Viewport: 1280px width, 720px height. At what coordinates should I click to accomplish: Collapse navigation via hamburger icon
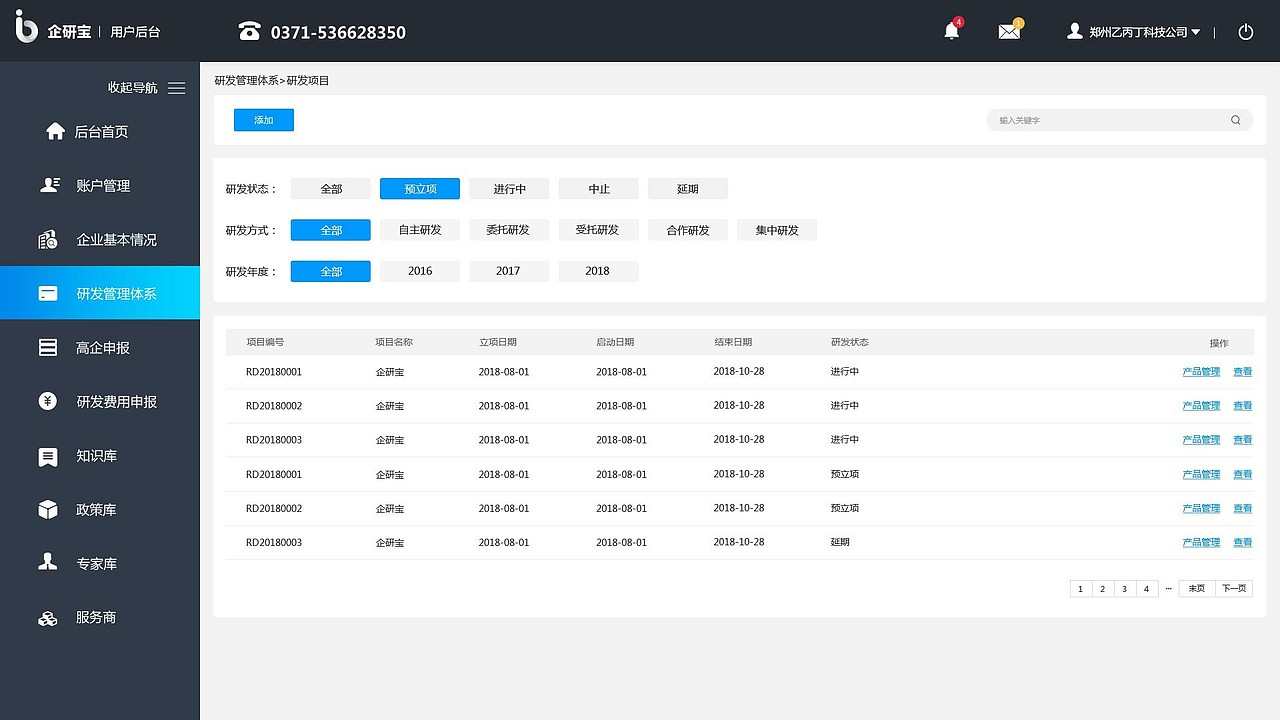point(177,88)
